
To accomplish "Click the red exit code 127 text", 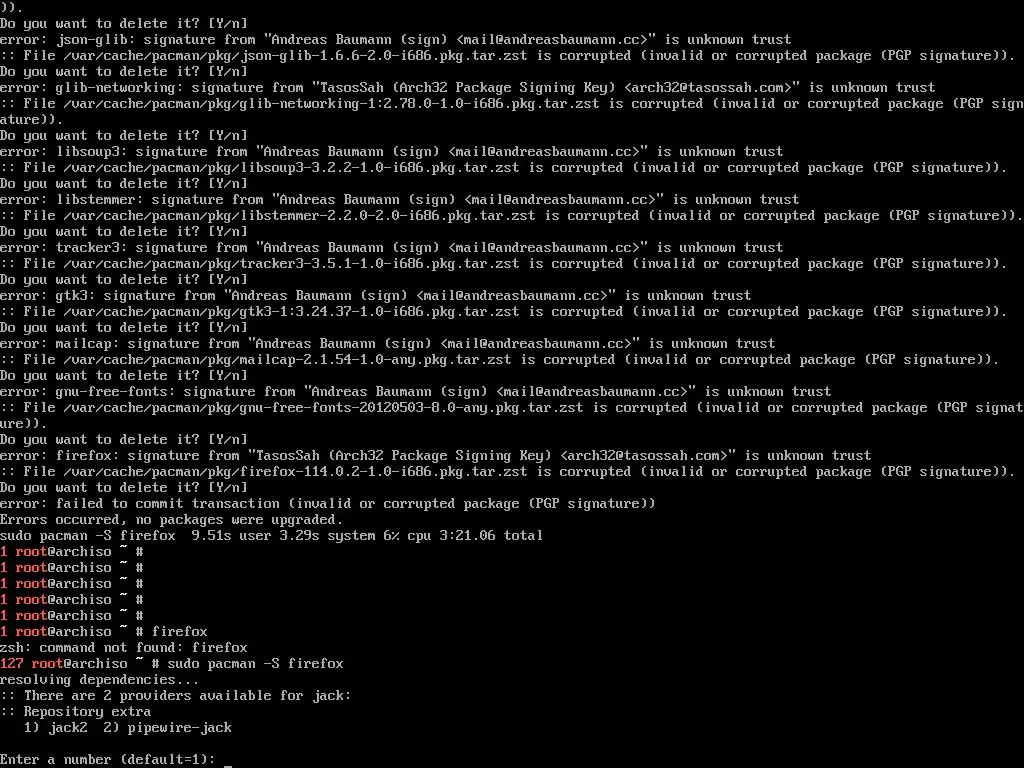I will point(12,664).
